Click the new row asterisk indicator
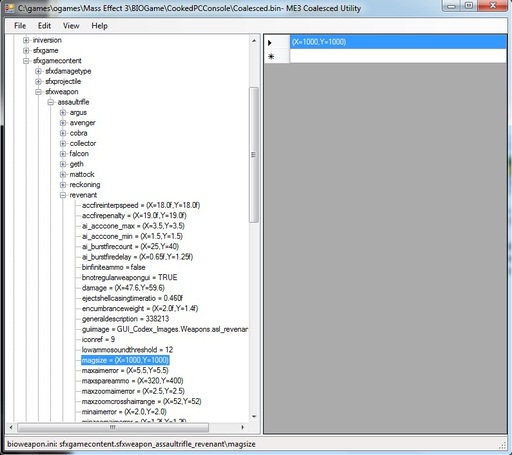512x455 pixels. tap(271, 56)
